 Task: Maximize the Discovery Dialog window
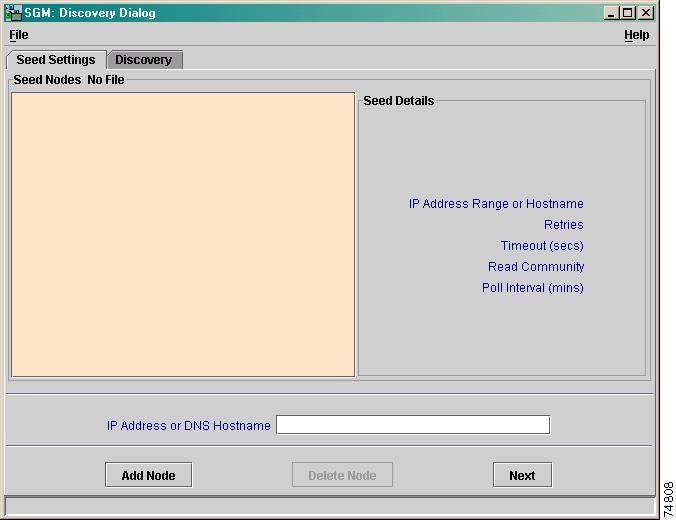click(x=628, y=13)
